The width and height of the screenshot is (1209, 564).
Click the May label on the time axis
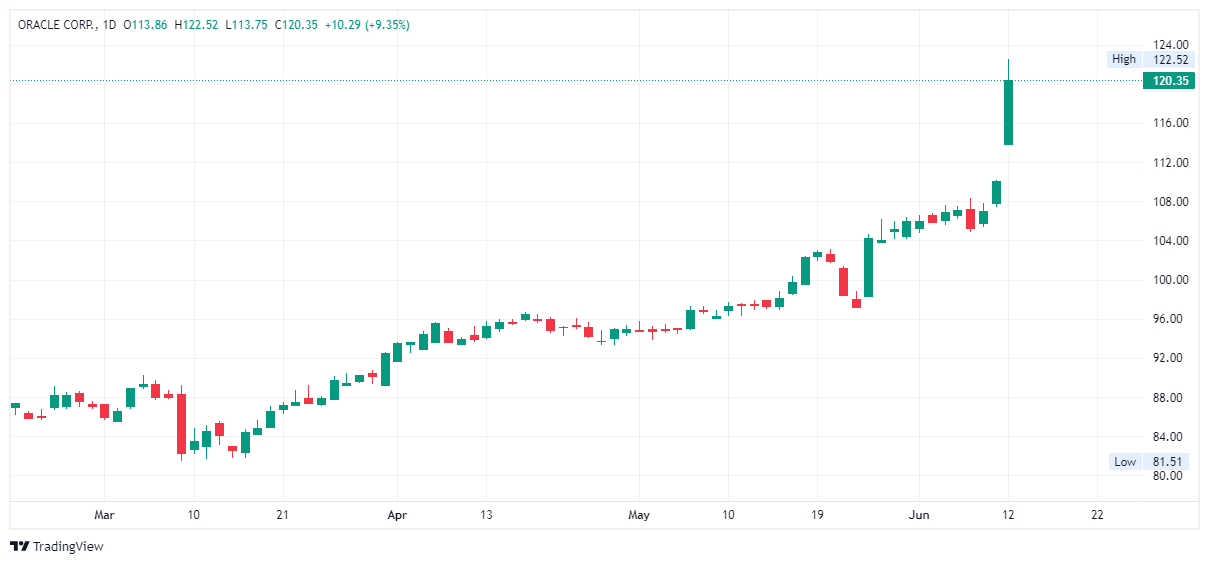[639, 515]
